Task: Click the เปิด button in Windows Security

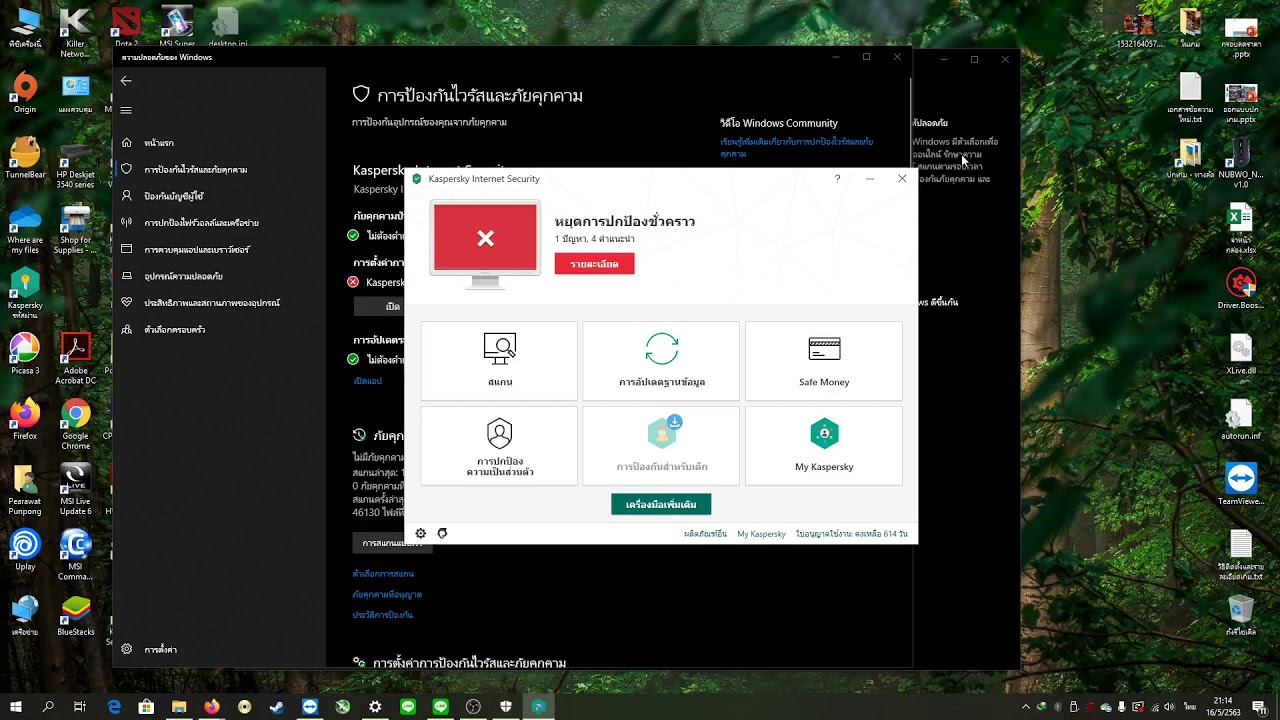Action: click(x=380, y=307)
